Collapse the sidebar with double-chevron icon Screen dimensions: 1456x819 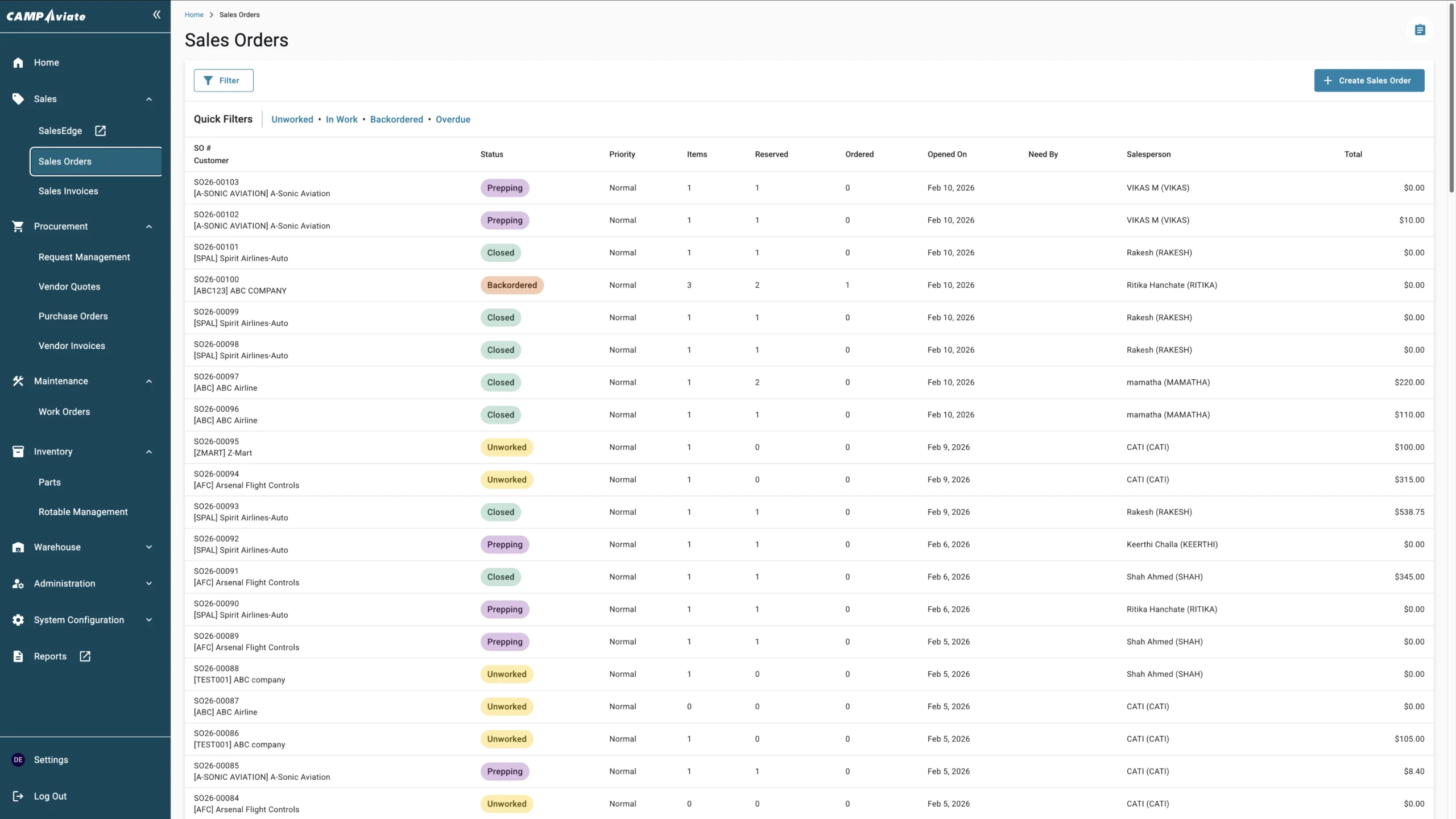tap(156, 15)
